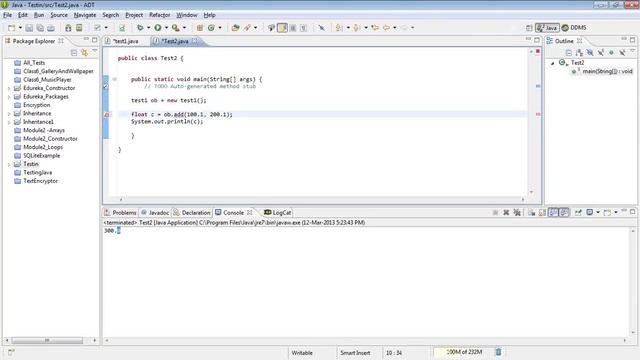
Task: Toggle Show Console on standard output change
Action: [553, 212]
